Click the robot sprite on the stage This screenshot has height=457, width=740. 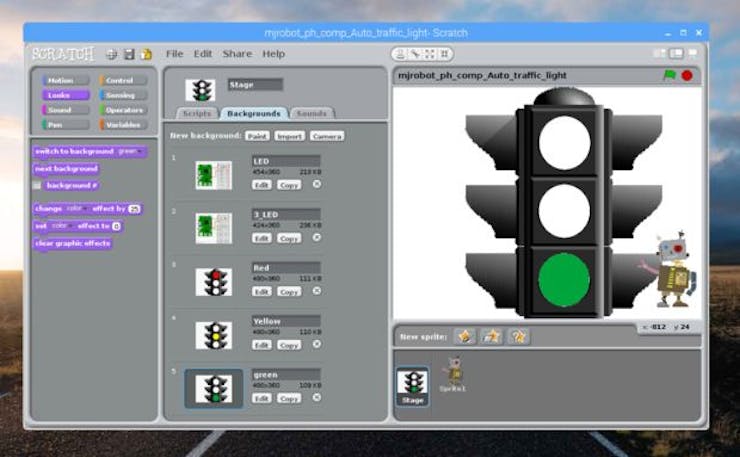click(x=675, y=270)
